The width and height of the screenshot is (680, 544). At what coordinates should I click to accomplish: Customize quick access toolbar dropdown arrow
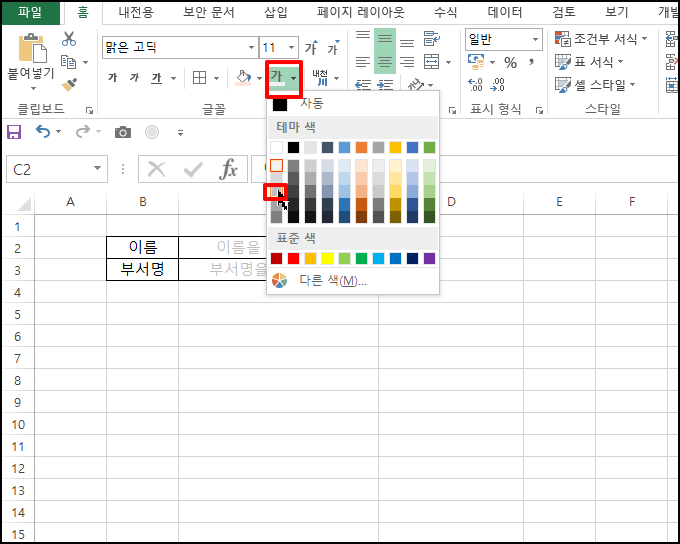(x=180, y=132)
